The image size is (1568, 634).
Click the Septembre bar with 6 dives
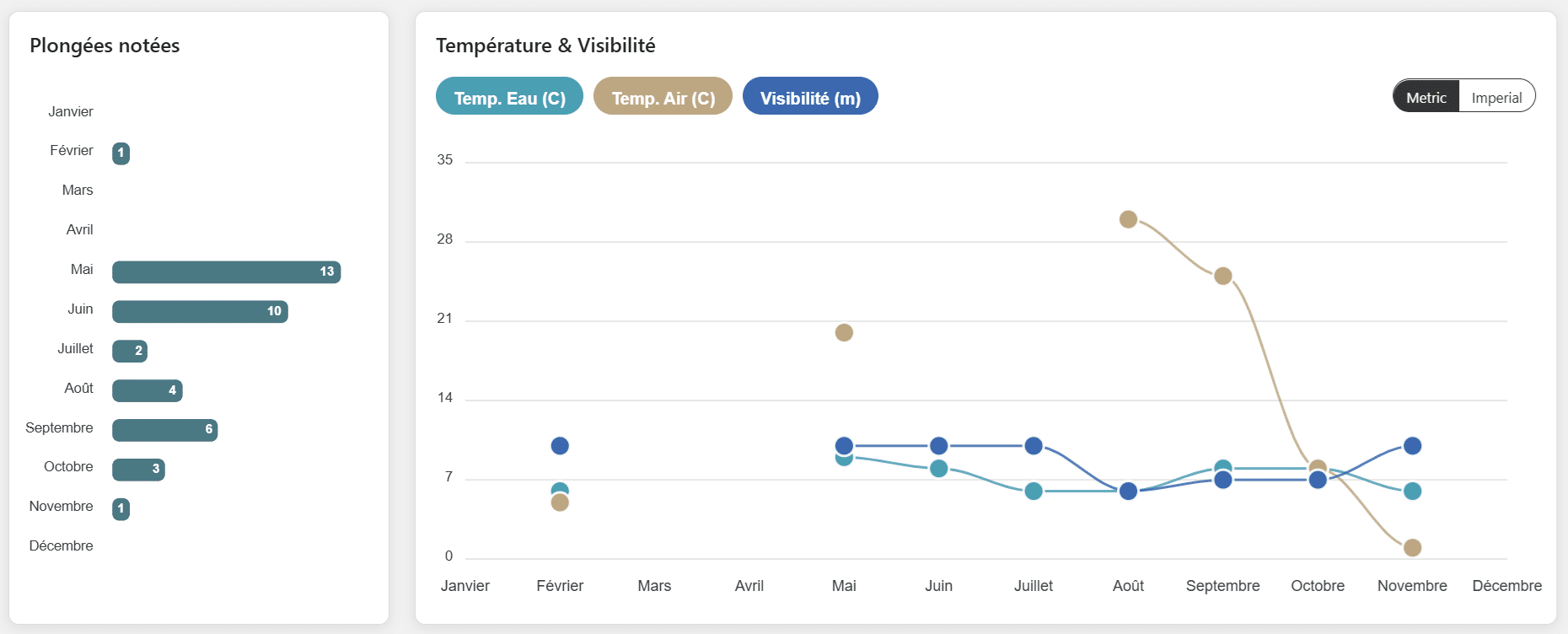pos(164,430)
